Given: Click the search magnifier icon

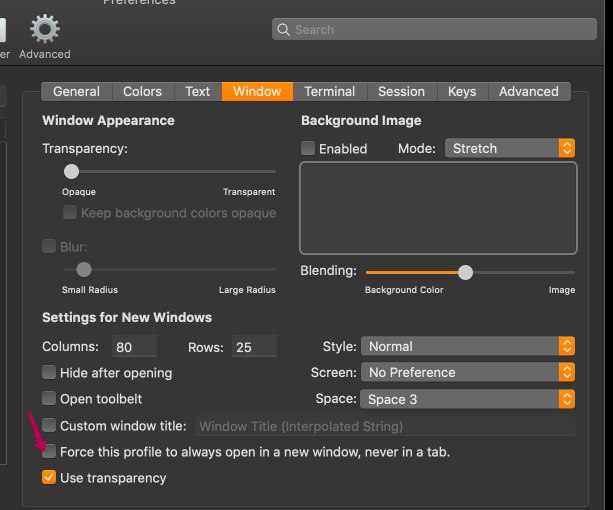Looking at the screenshot, I should pyautogui.click(x=283, y=30).
